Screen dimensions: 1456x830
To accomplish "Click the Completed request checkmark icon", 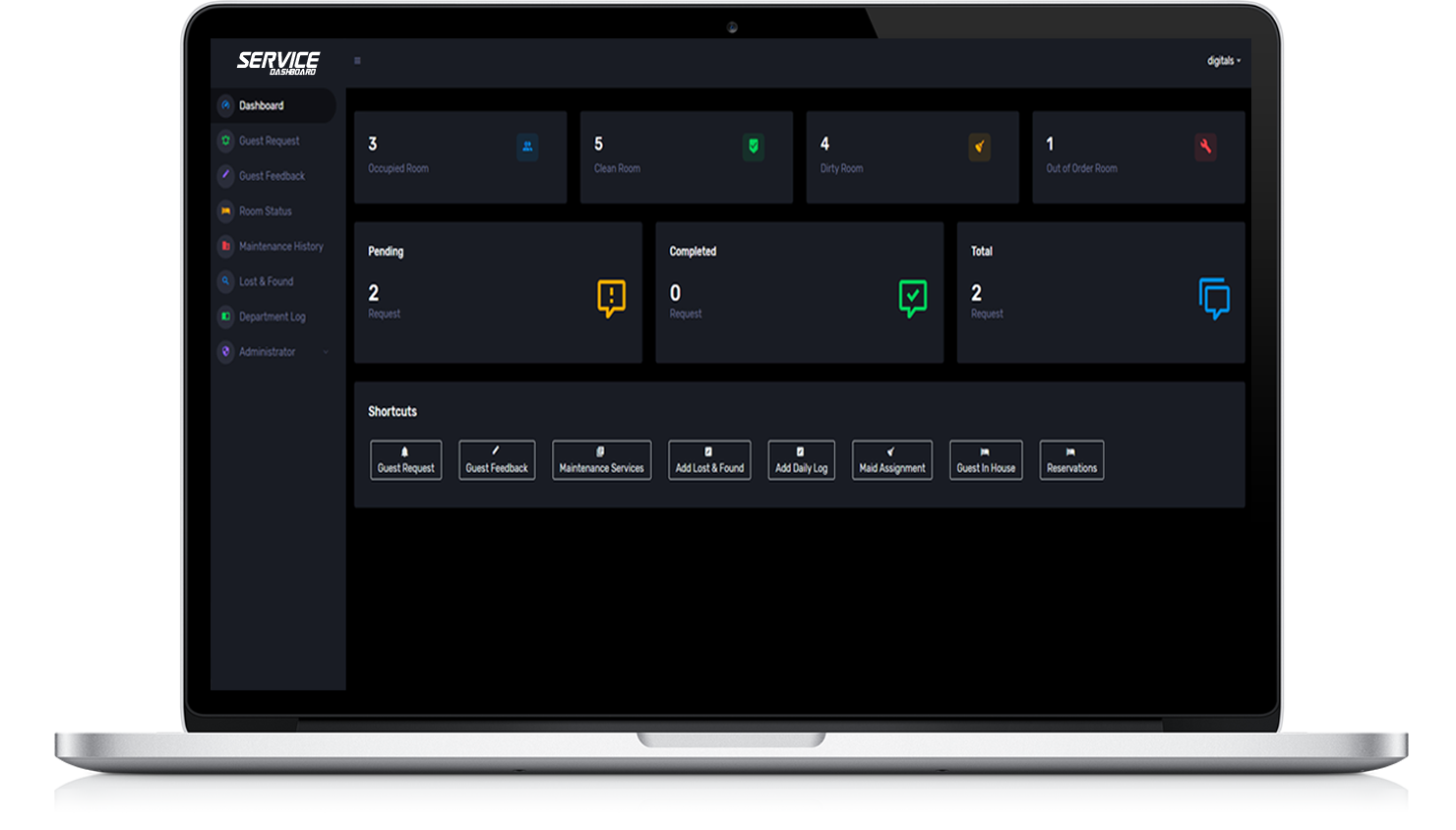I will 913,297.
